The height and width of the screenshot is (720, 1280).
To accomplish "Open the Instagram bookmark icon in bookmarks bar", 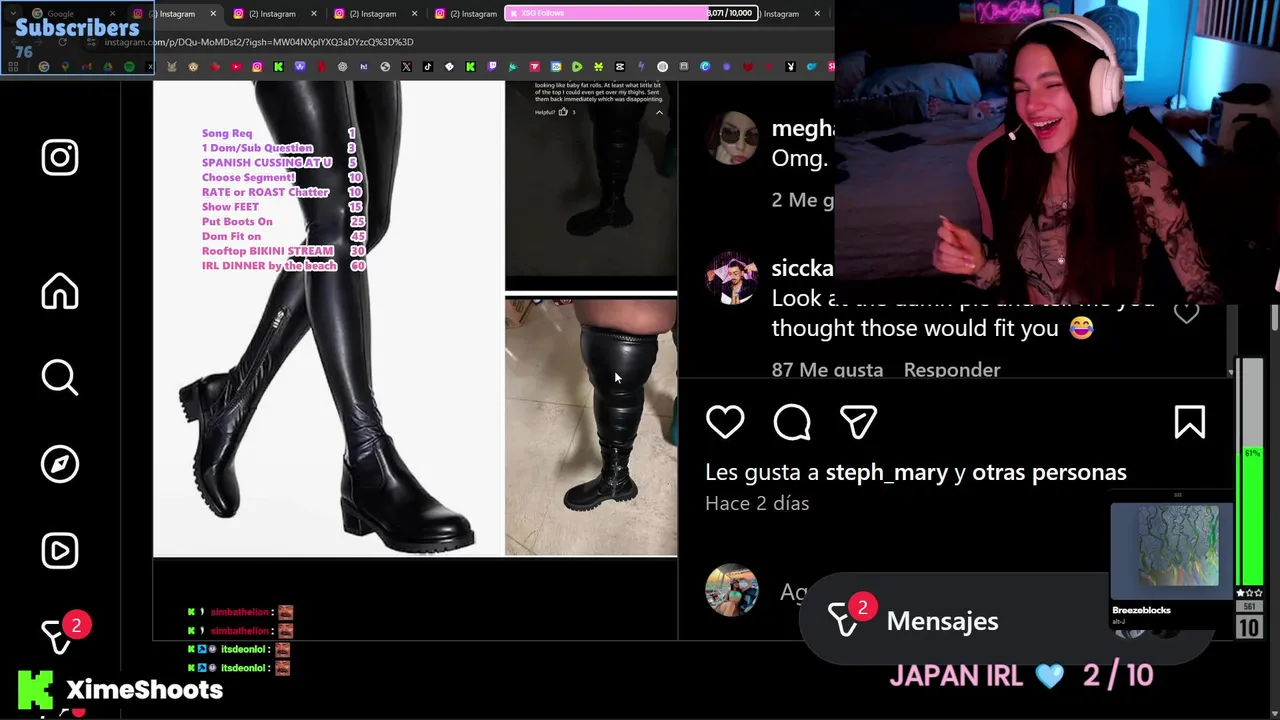I will (x=257, y=67).
